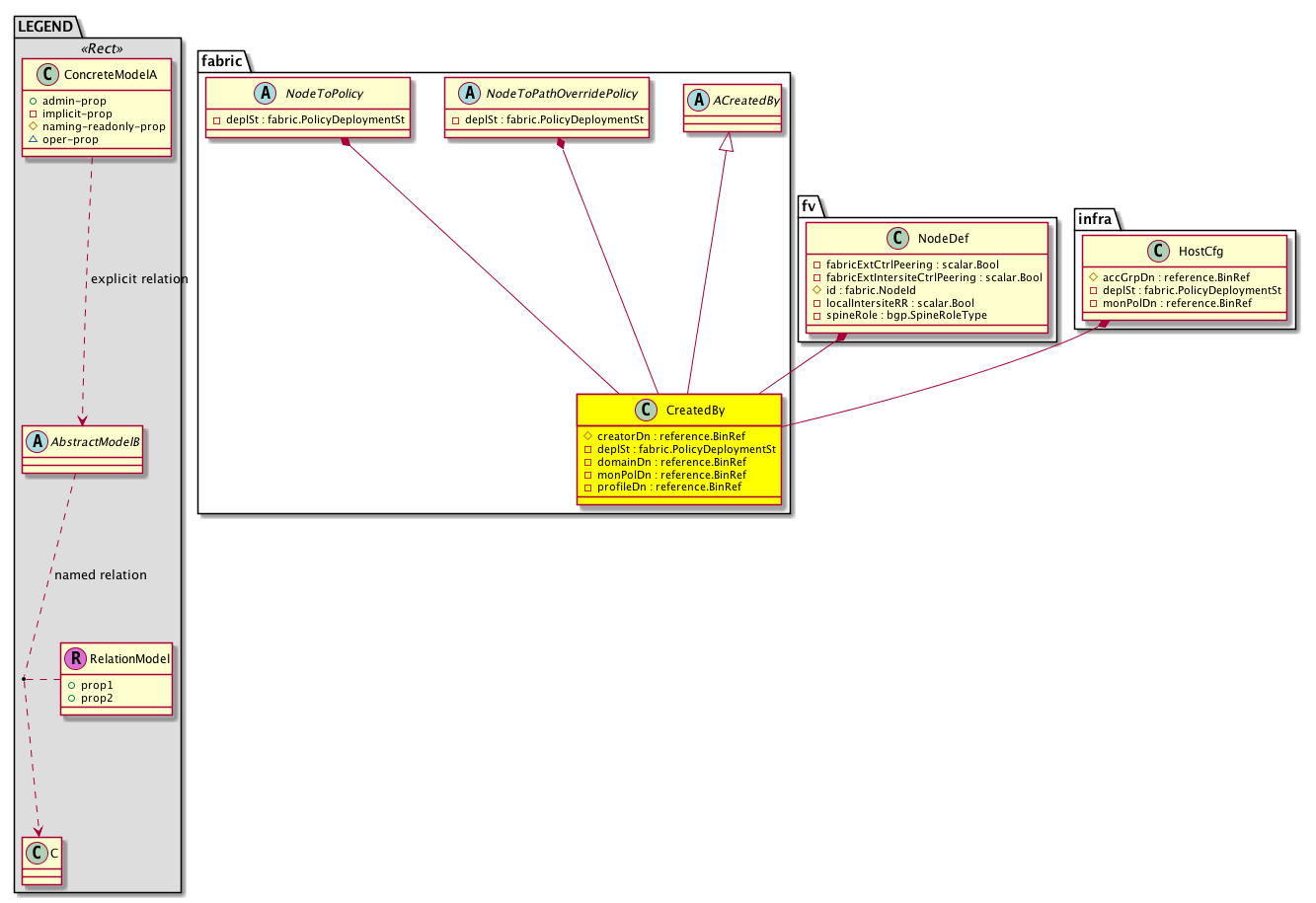Click the ConcreteModelA class circle icon

[48, 75]
